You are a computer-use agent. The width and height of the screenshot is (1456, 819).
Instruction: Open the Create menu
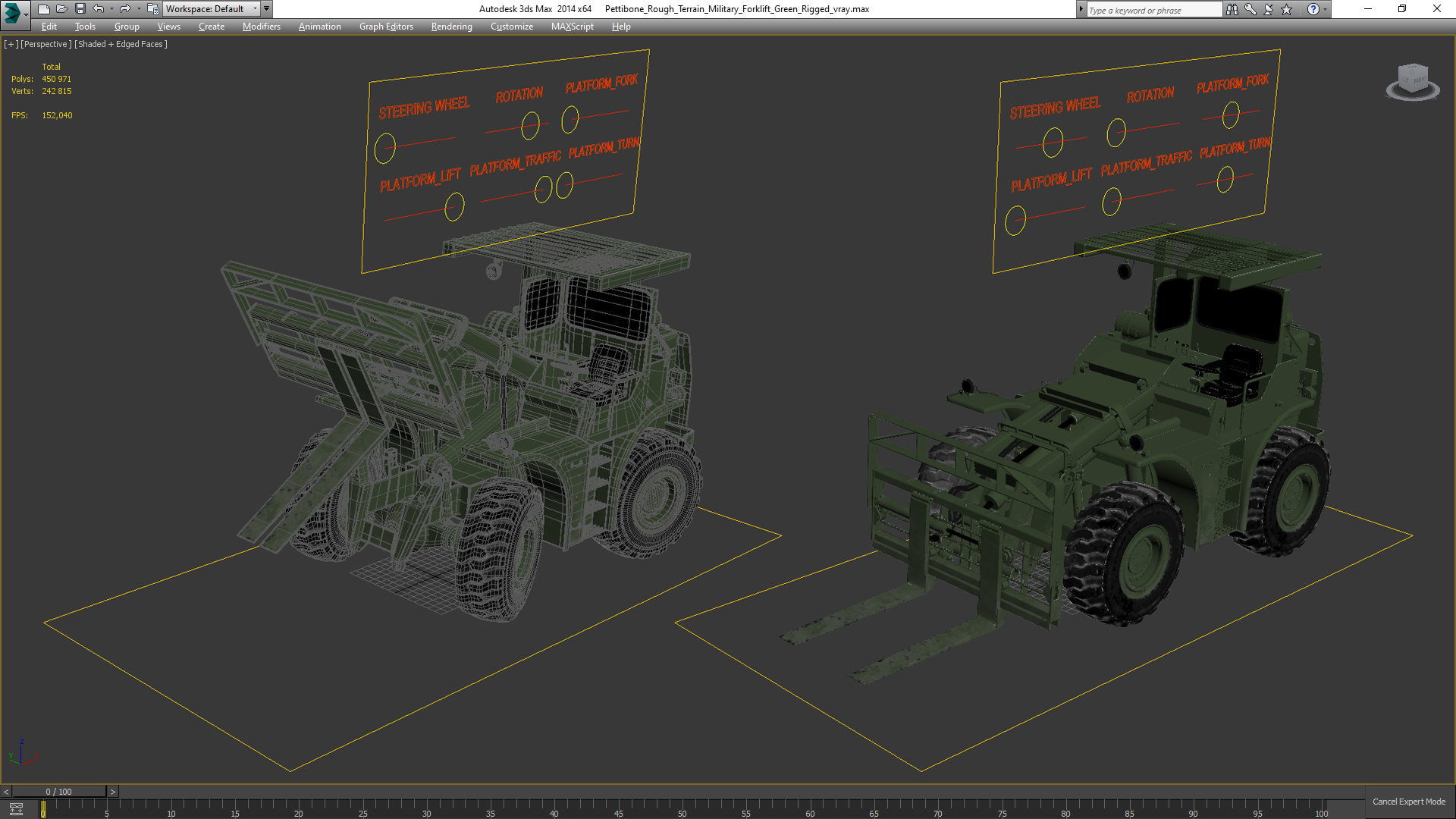212,27
